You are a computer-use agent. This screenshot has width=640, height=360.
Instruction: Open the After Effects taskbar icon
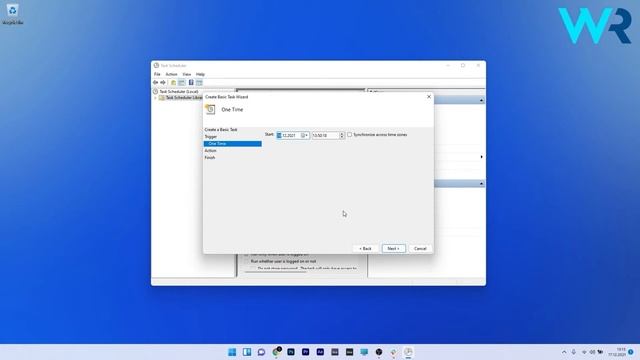pos(320,352)
